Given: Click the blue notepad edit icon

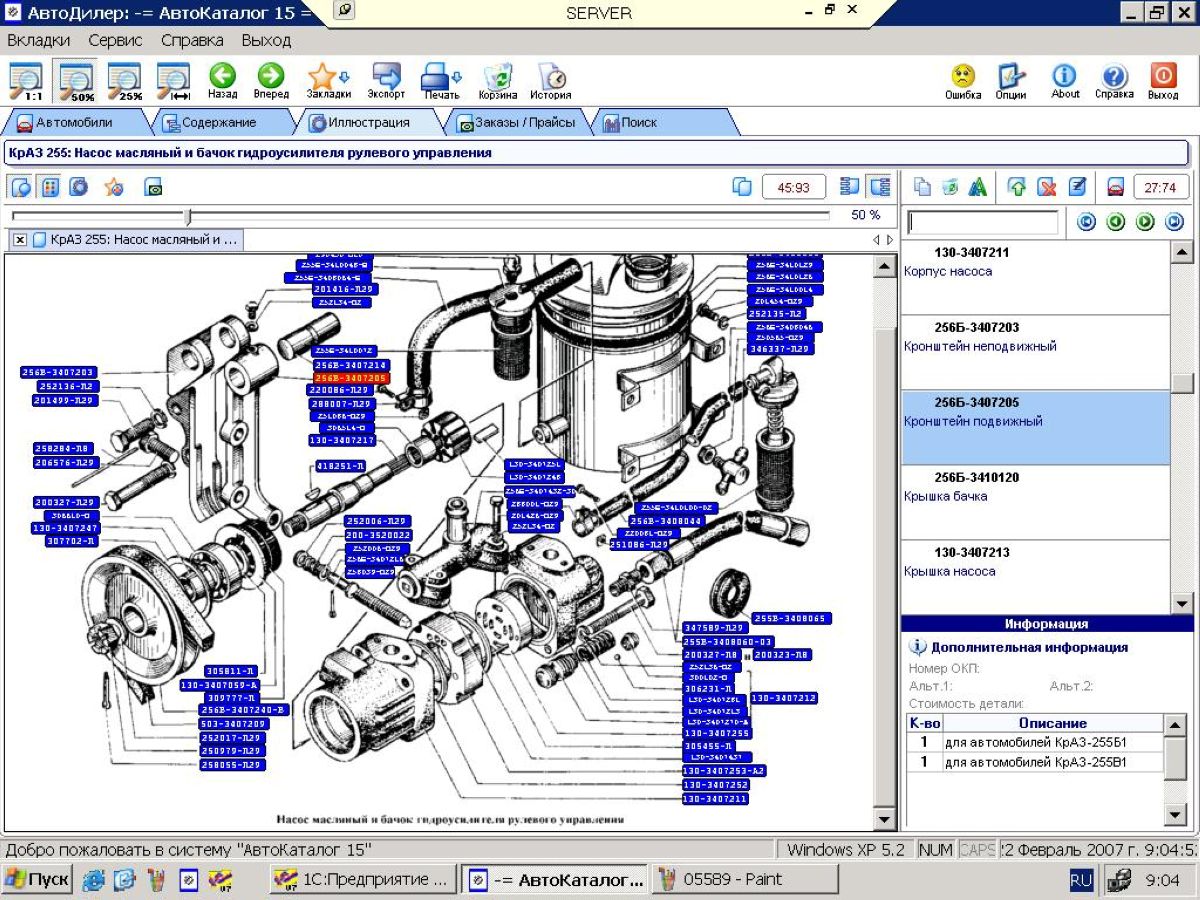Looking at the screenshot, I should click(1077, 187).
